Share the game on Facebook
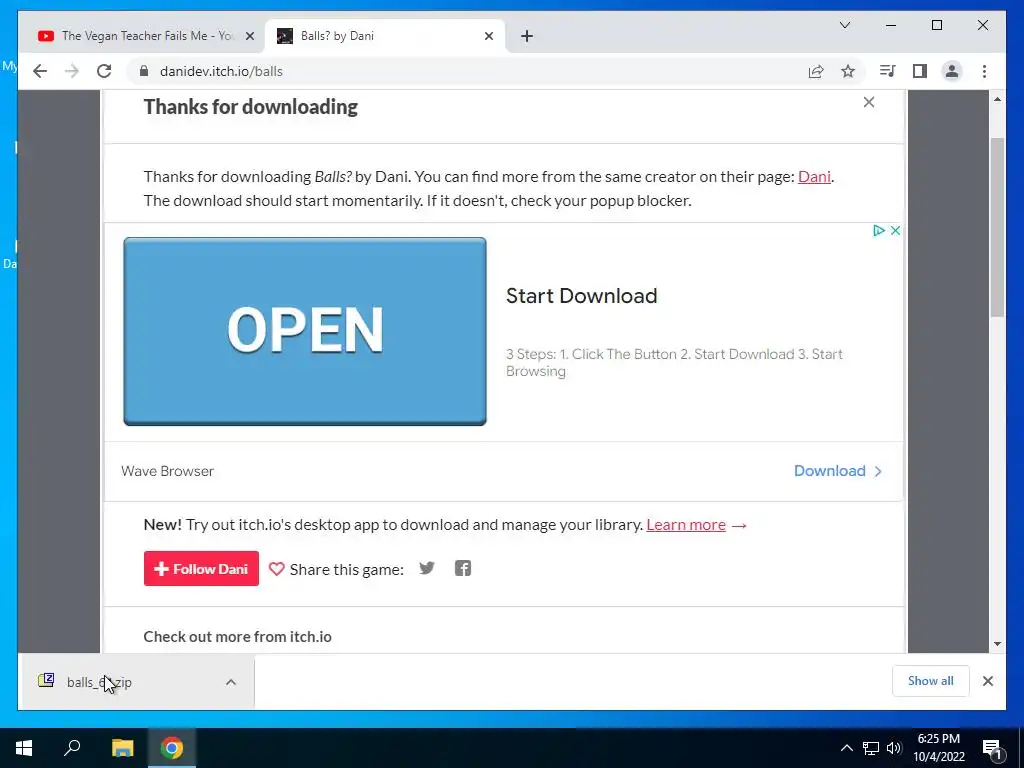 pyautogui.click(x=462, y=568)
